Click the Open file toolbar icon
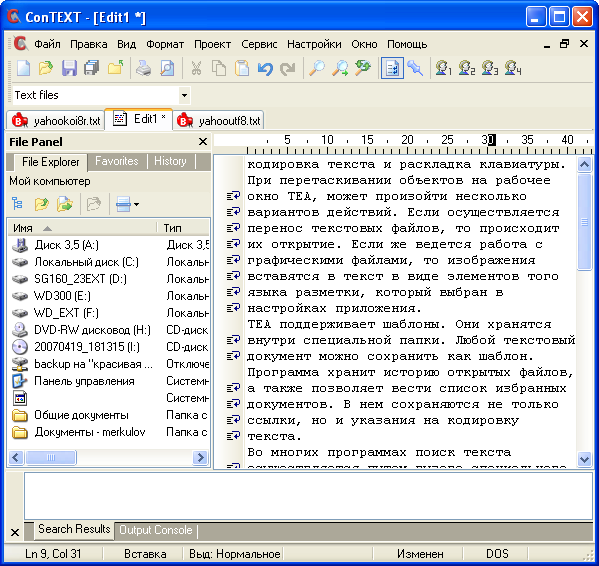This screenshot has width=599, height=566. (46, 68)
